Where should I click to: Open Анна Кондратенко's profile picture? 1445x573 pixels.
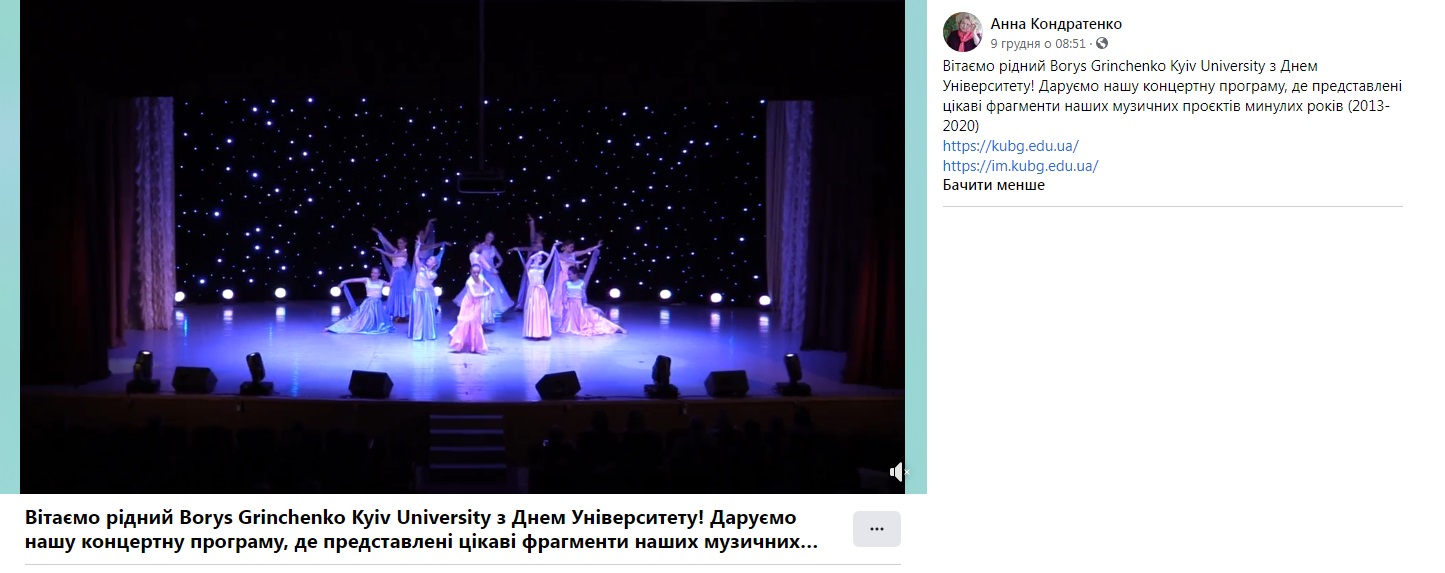pos(962,32)
